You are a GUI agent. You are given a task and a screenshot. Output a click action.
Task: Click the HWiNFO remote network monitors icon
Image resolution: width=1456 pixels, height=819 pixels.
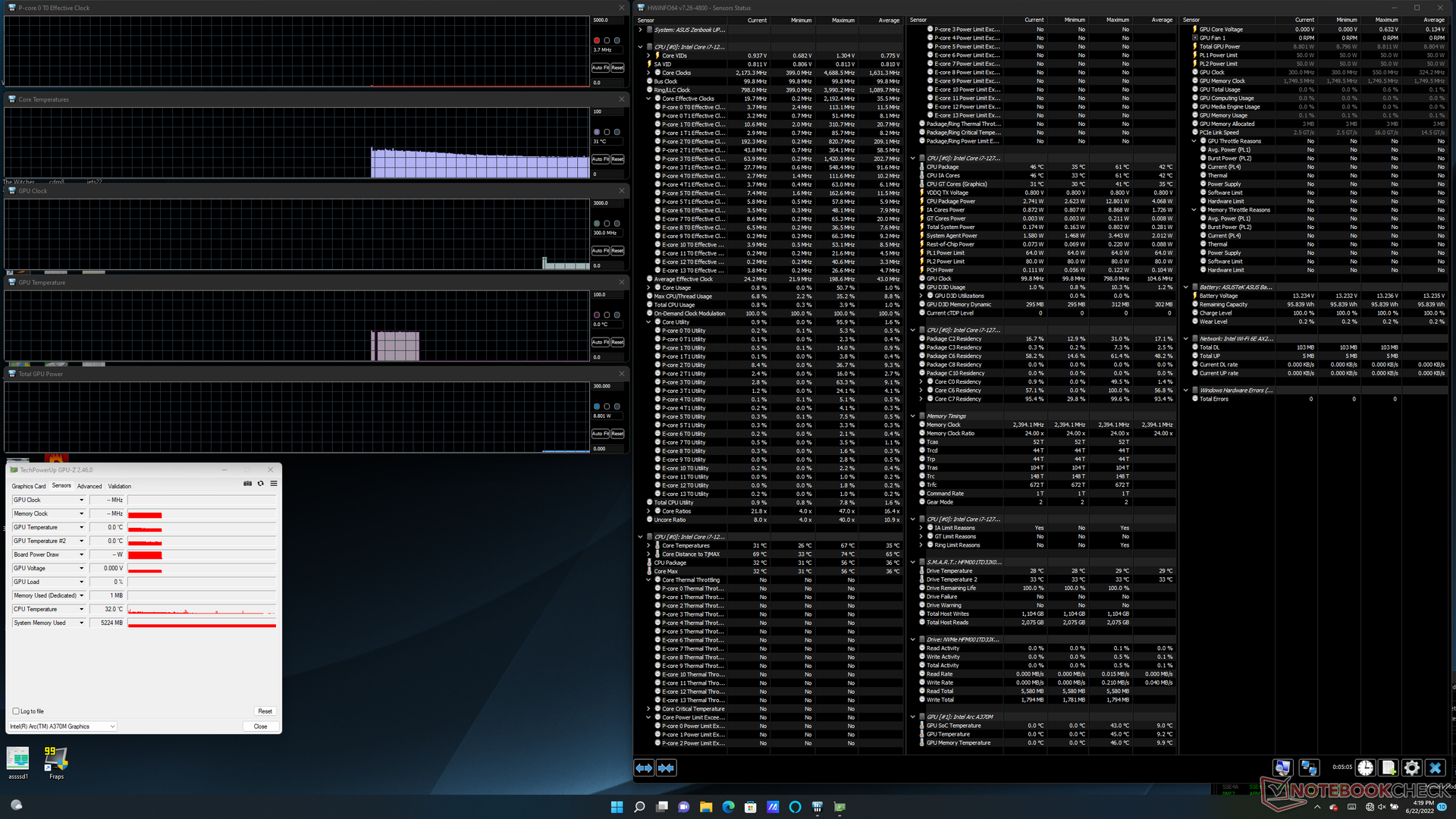[x=1309, y=767]
